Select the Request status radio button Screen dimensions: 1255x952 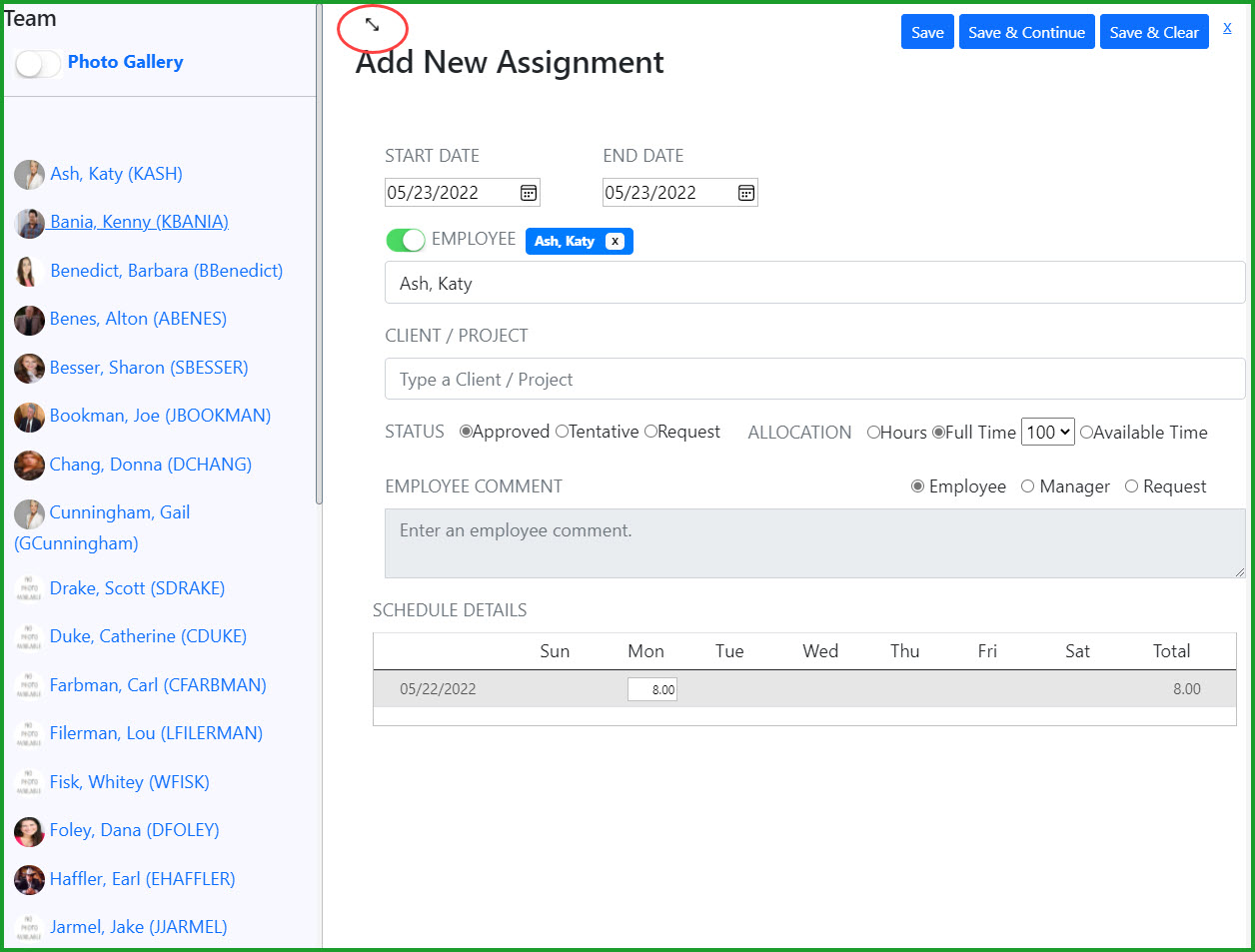[x=650, y=432]
